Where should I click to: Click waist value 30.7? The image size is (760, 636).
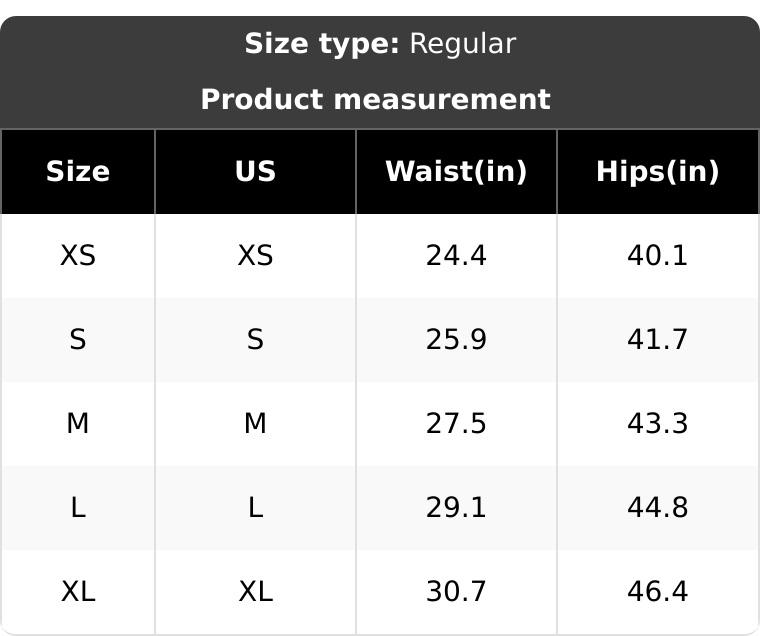coord(456,592)
